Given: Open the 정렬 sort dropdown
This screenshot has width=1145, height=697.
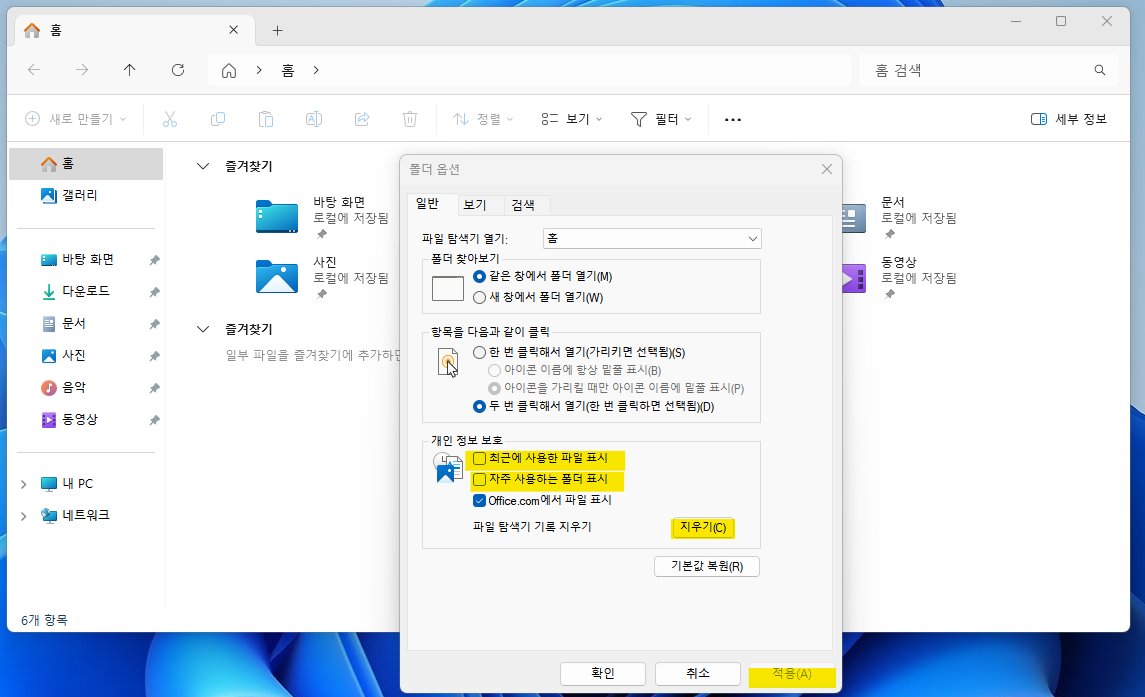Looking at the screenshot, I should click(483, 119).
